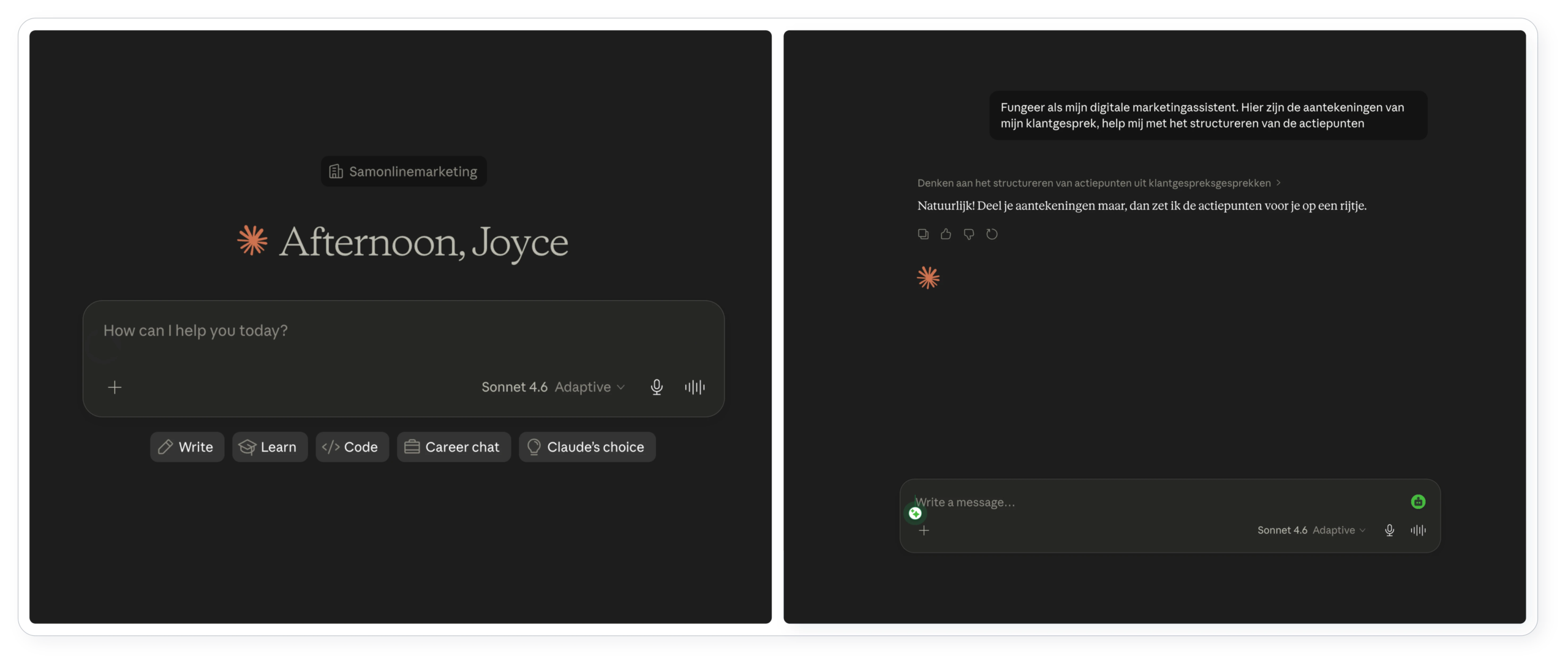
Task: Select the Learn suggestion chip
Action: coord(269,447)
